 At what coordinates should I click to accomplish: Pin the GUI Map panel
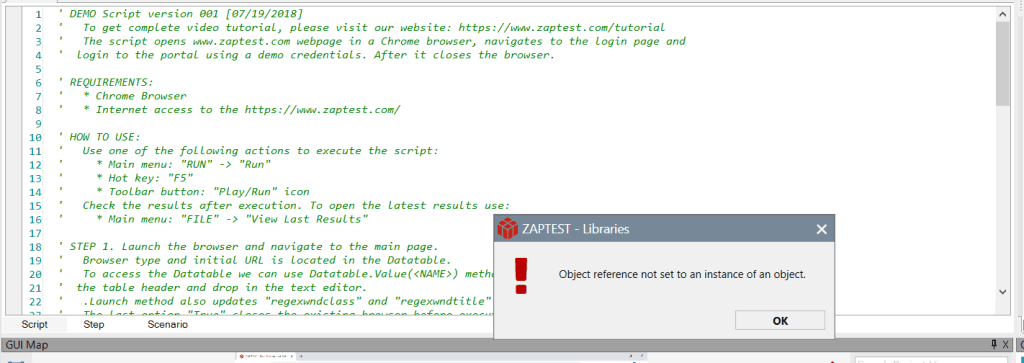pyautogui.click(x=994, y=345)
